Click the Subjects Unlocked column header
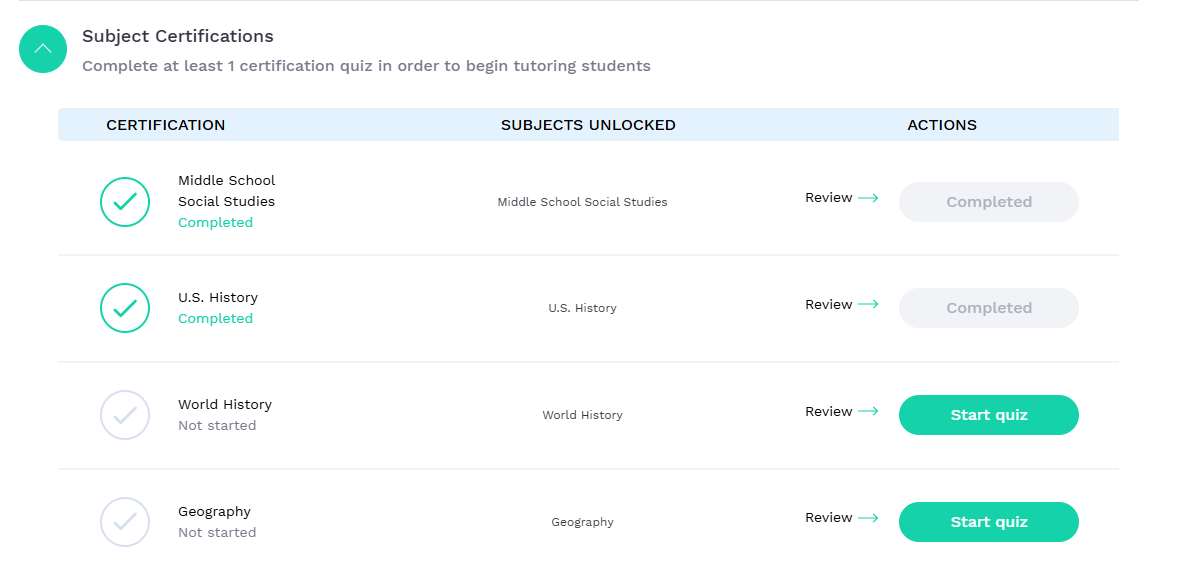Viewport: 1179px width, 569px height. tap(588, 125)
